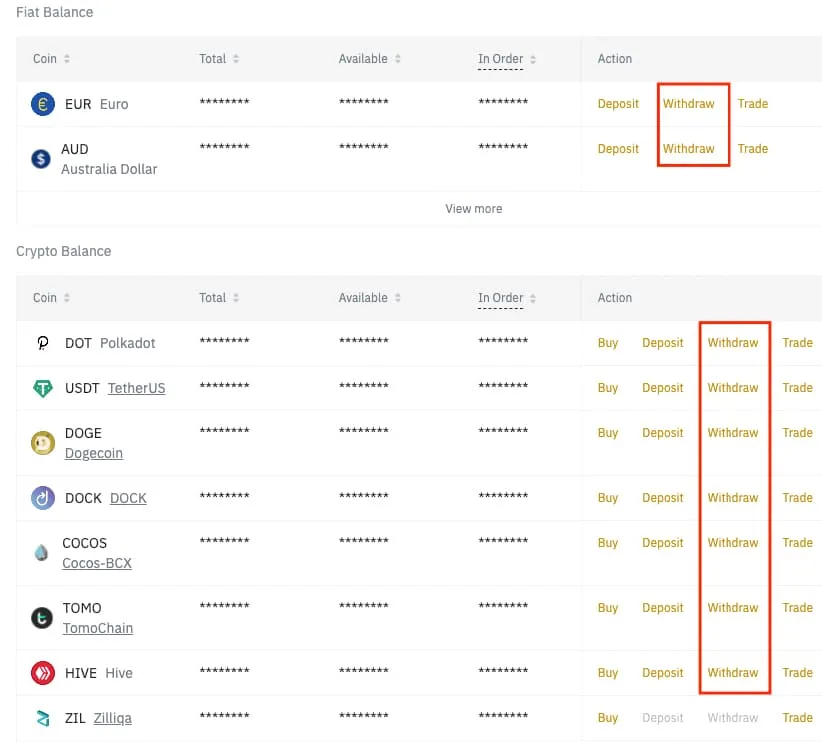Deposit COCOS coin
The width and height of the screenshot is (822, 742).
[x=663, y=543]
